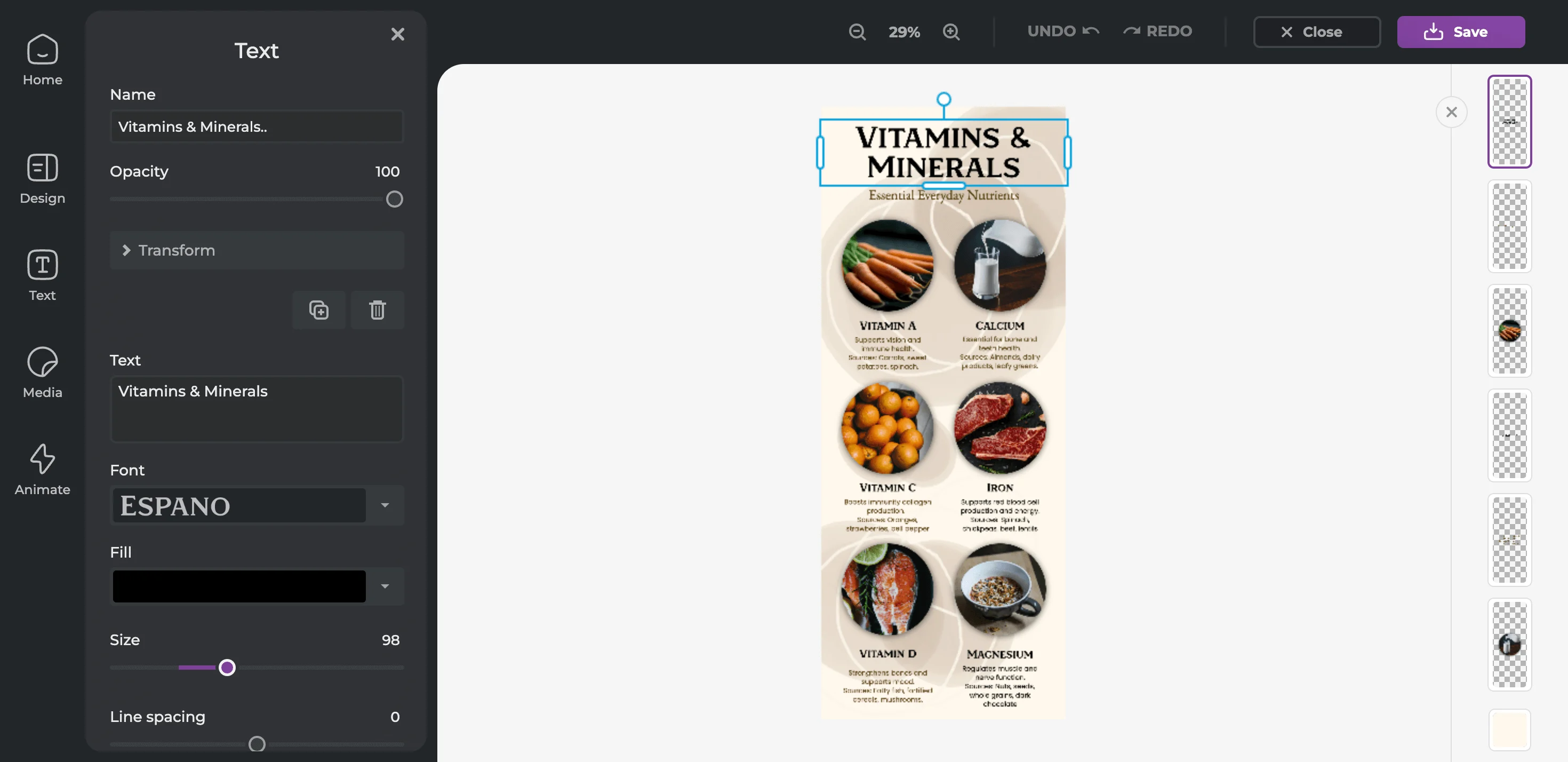Click the REDO button
Screen dimensions: 1568x762
coord(1157,31)
